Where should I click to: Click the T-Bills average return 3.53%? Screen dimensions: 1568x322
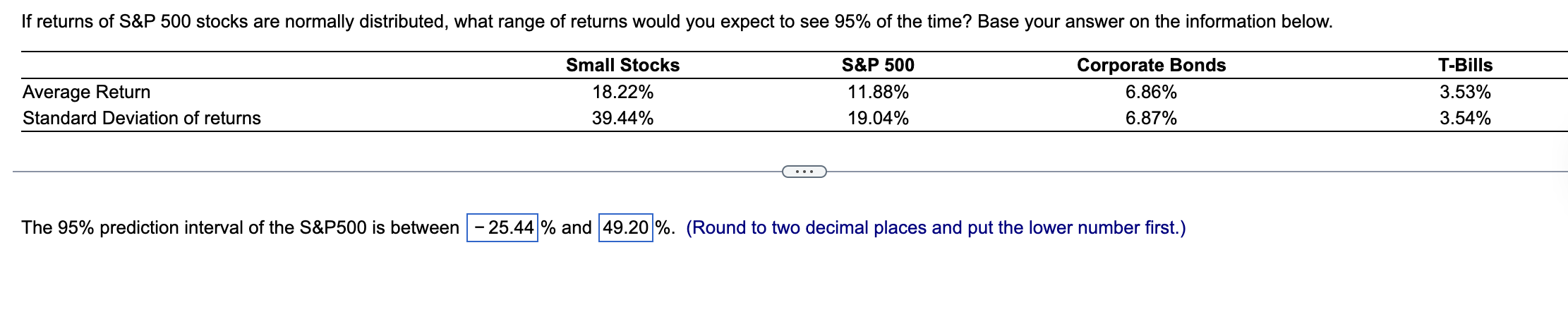coord(1465,92)
